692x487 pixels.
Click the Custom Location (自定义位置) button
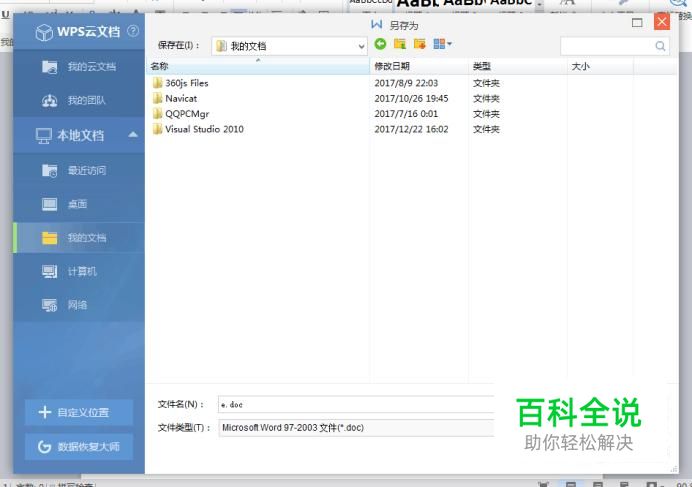click(x=79, y=412)
